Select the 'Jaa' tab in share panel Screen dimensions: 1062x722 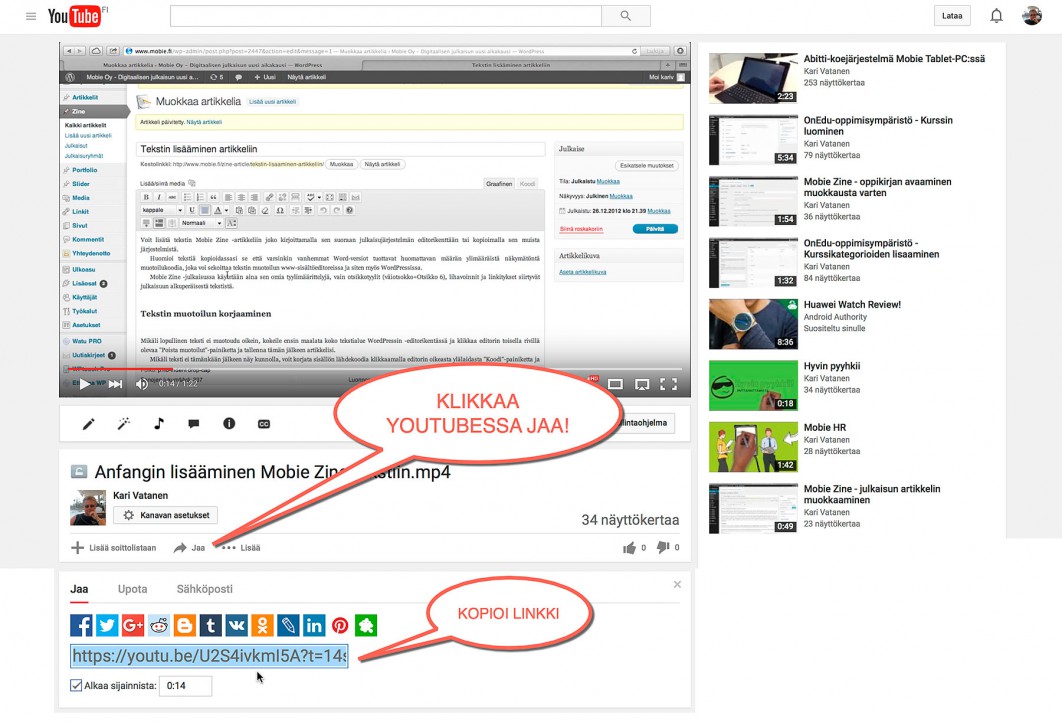pyautogui.click(x=79, y=589)
